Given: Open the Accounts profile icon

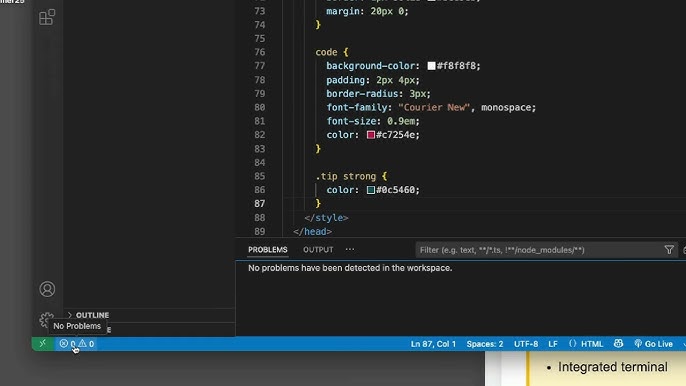Looking at the screenshot, I should click(x=47, y=289).
